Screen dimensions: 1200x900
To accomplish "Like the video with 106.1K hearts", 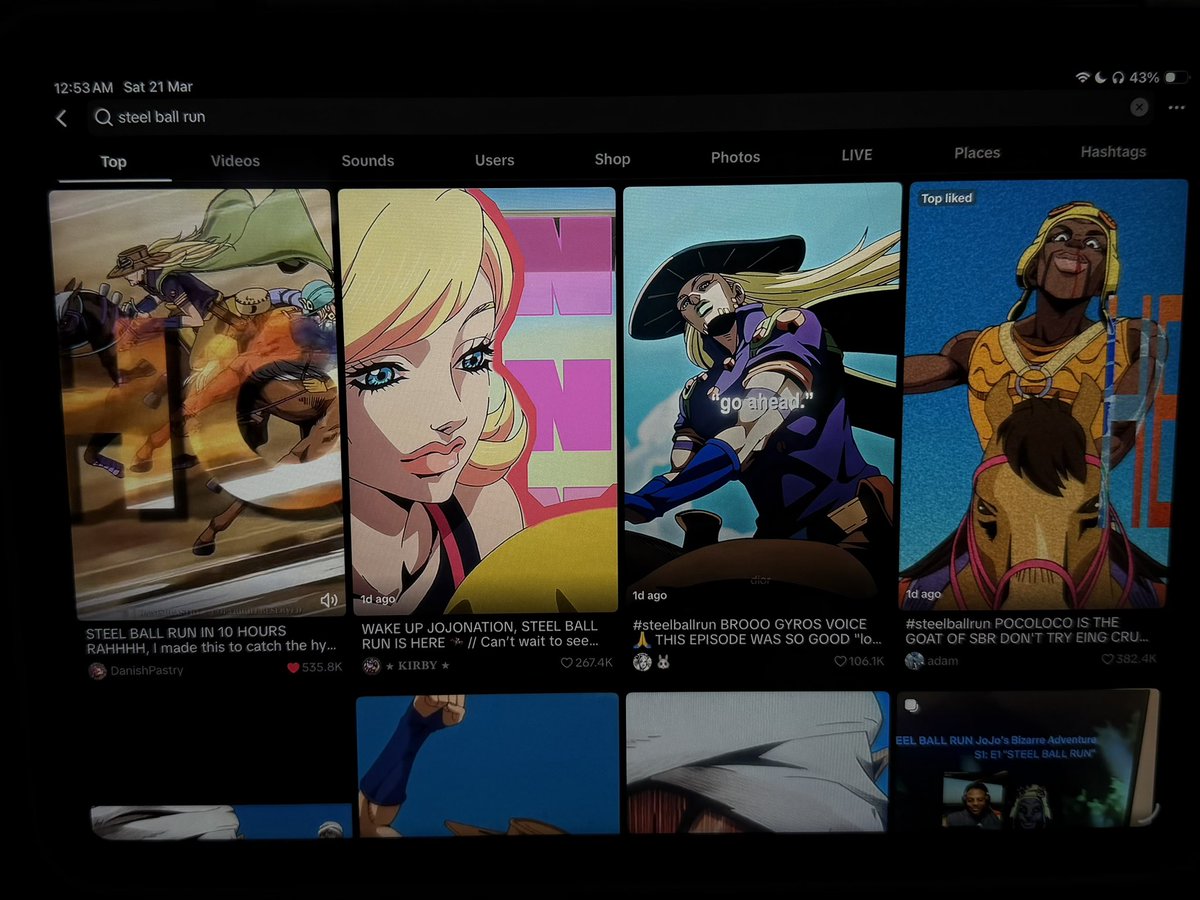I will pyautogui.click(x=839, y=661).
